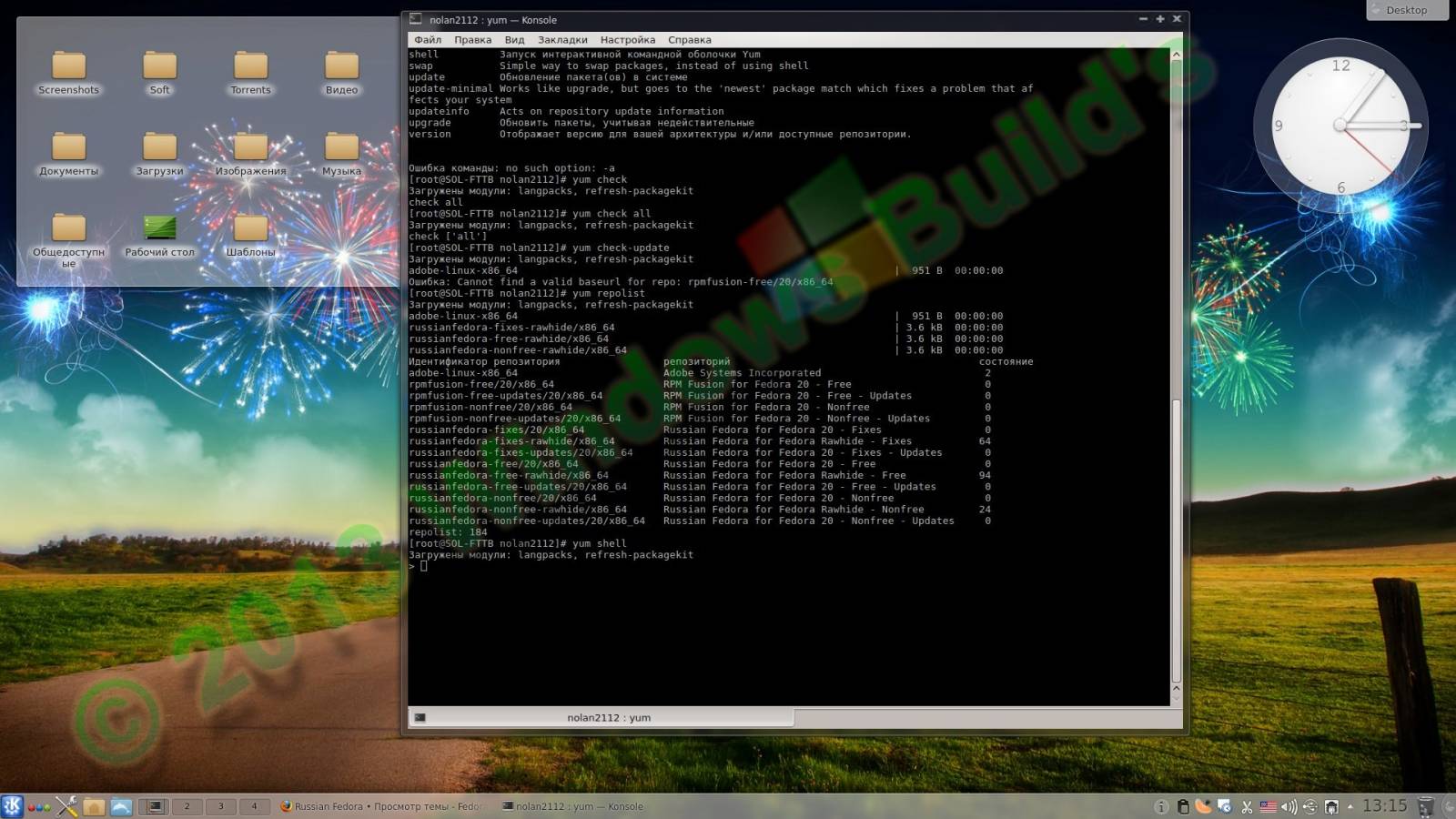Viewport: 1456px width, 819px height.
Task: Open Рабочий стол desktop item
Action: [159, 235]
